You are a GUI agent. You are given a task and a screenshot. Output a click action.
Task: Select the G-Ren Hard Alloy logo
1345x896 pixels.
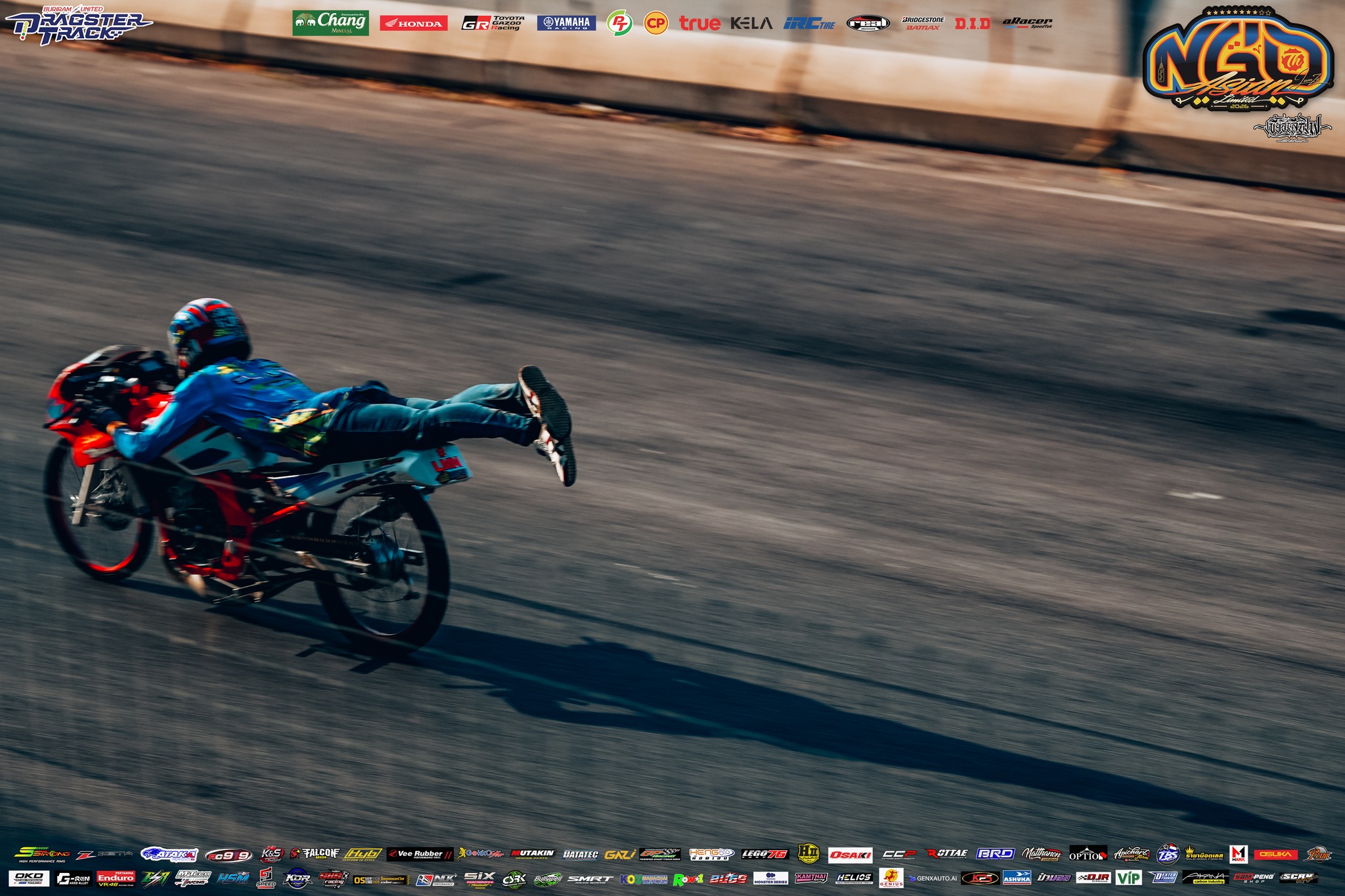74,878
